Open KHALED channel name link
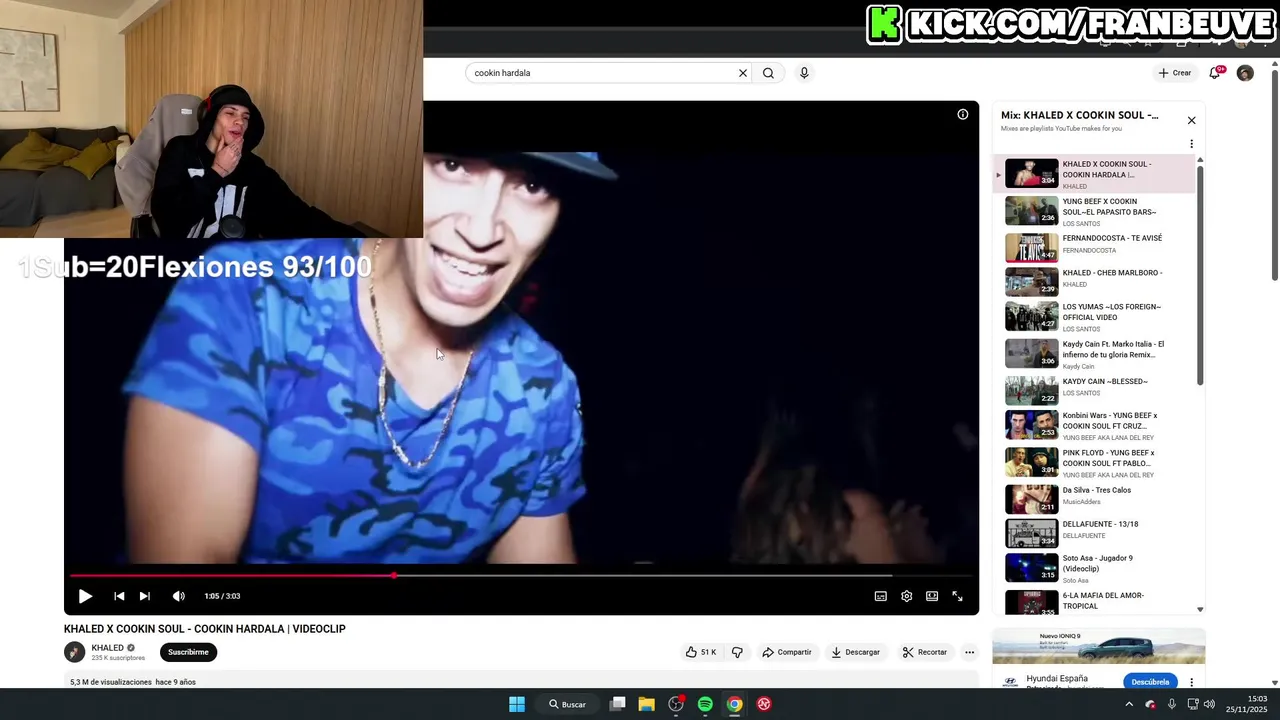This screenshot has width=1280, height=720. coord(107,648)
